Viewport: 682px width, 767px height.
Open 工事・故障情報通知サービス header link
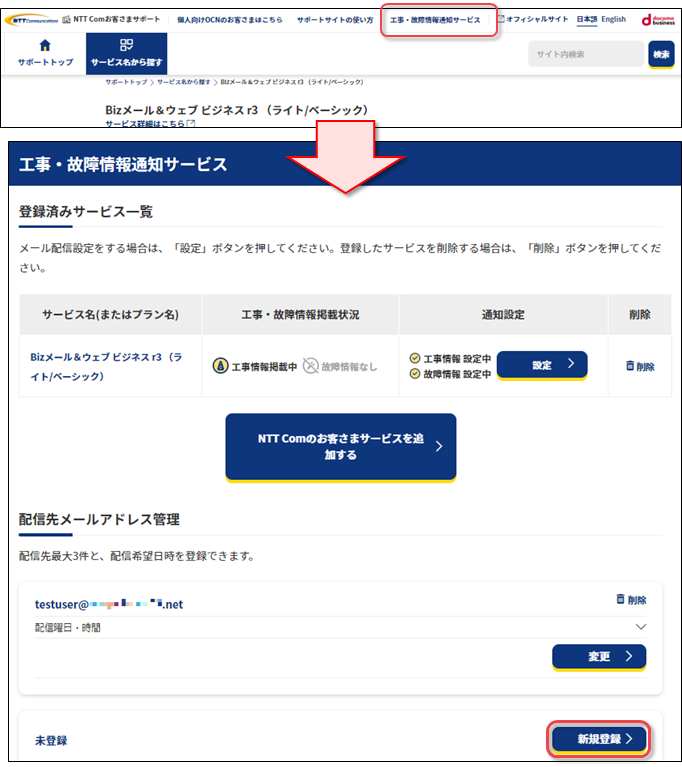(x=435, y=20)
